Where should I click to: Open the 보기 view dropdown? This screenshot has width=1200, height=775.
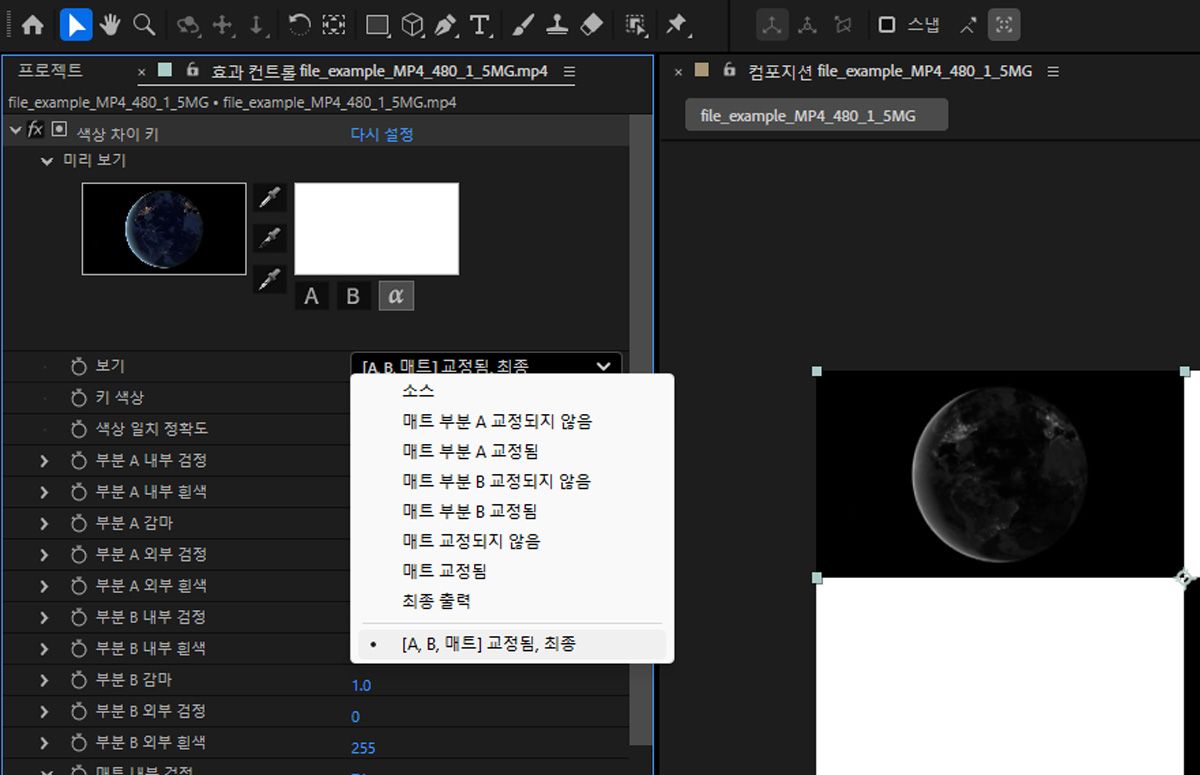pyautogui.click(x=485, y=367)
